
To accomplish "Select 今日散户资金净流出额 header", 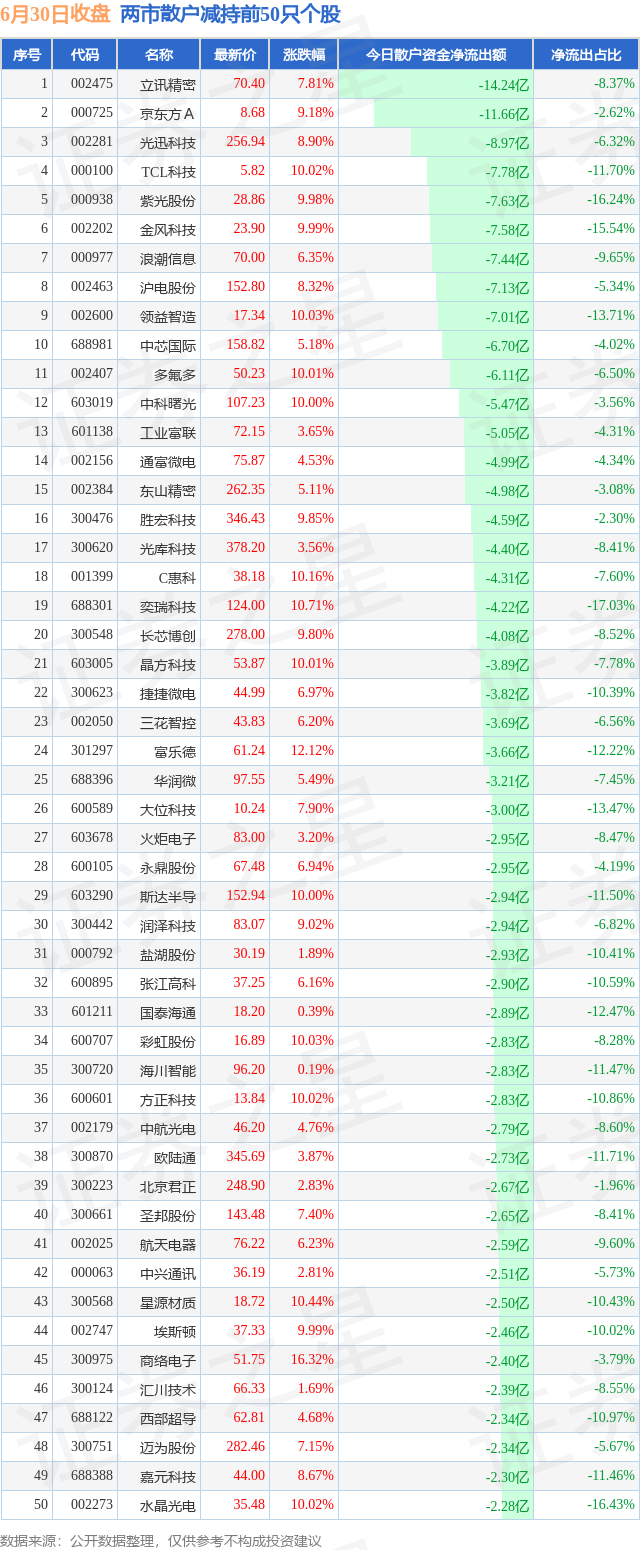I will [x=435, y=55].
